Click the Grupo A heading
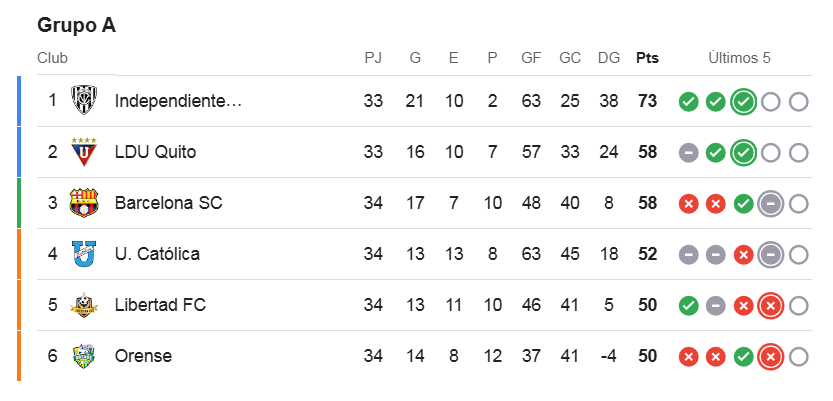 point(77,25)
